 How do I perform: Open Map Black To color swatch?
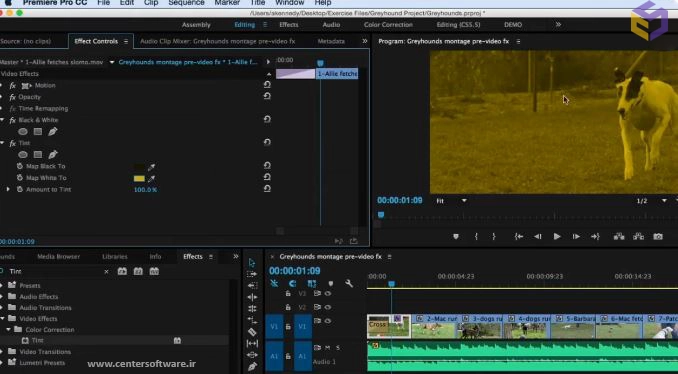pos(139,166)
